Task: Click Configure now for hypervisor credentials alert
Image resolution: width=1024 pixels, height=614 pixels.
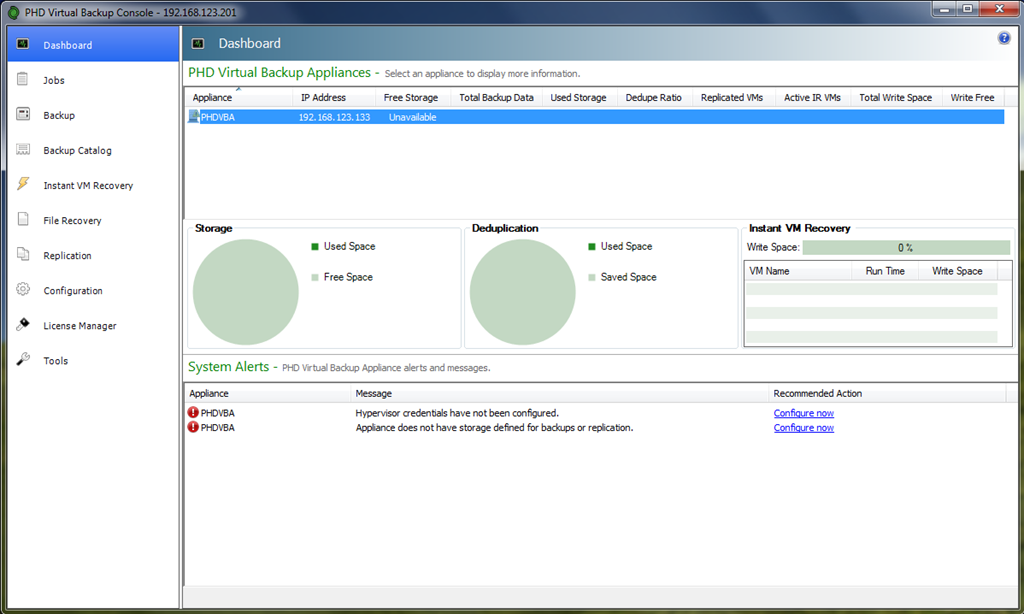Action: pyautogui.click(x=803, y=413)
